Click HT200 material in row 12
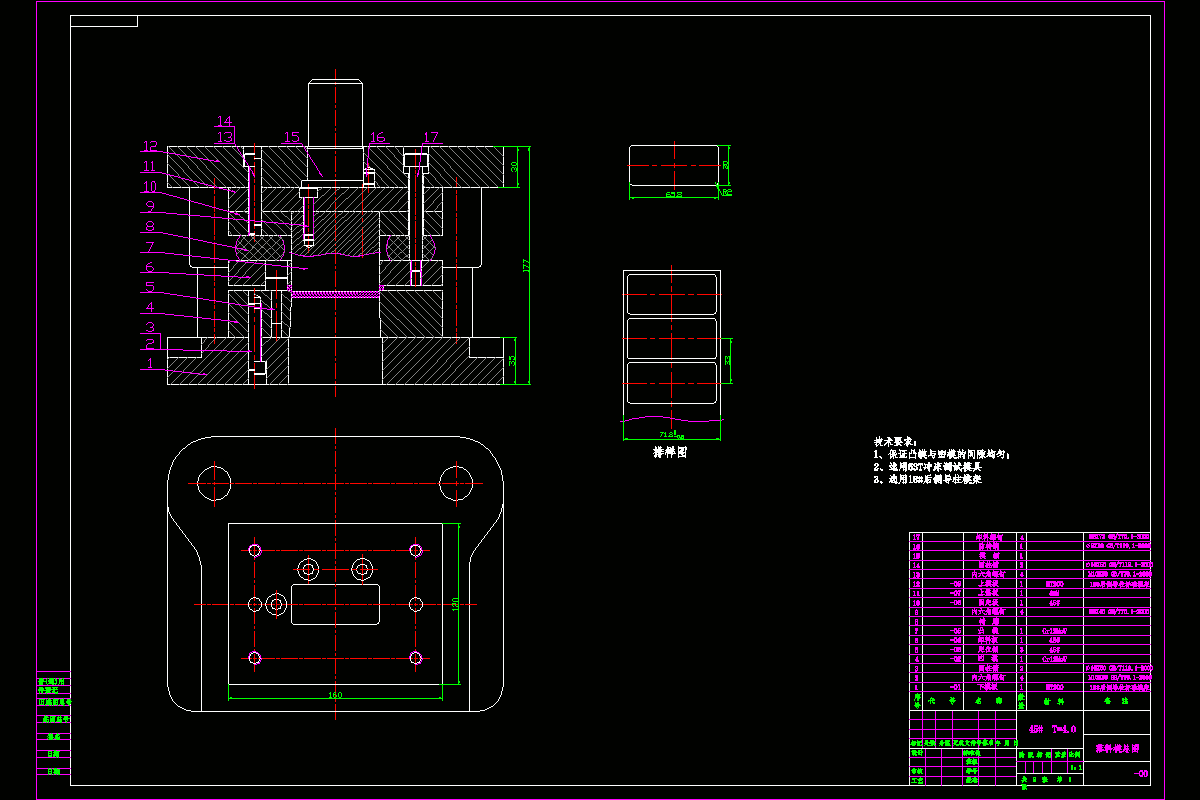Image resolution: width=1200 pixels, height=800 pixels. 1054,584
